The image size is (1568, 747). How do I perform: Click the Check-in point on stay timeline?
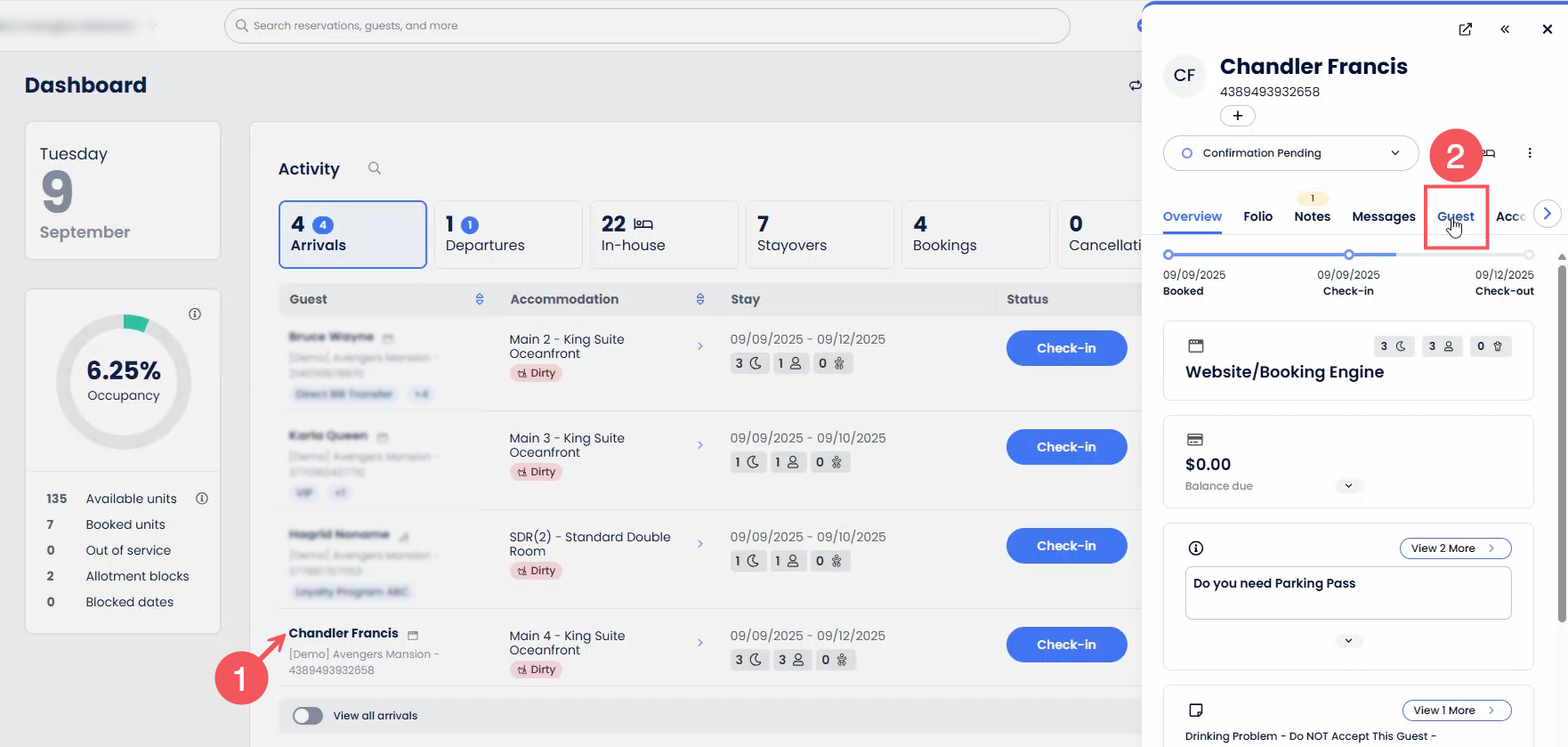click(1349, 255)
